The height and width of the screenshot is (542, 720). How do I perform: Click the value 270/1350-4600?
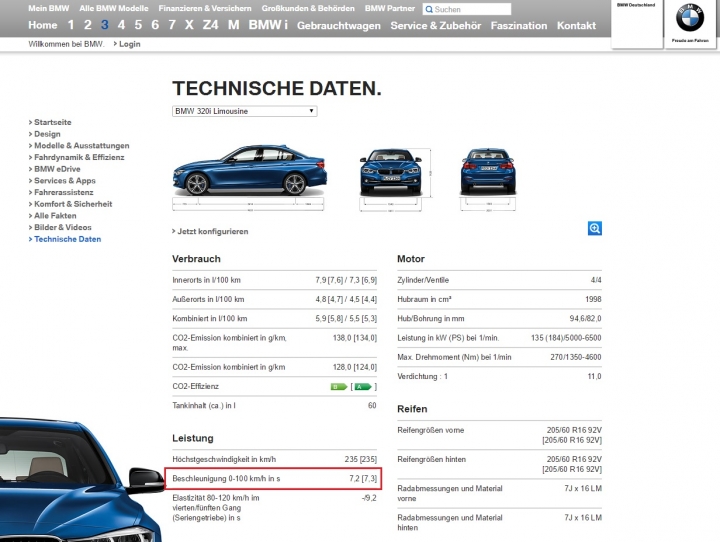576,357
